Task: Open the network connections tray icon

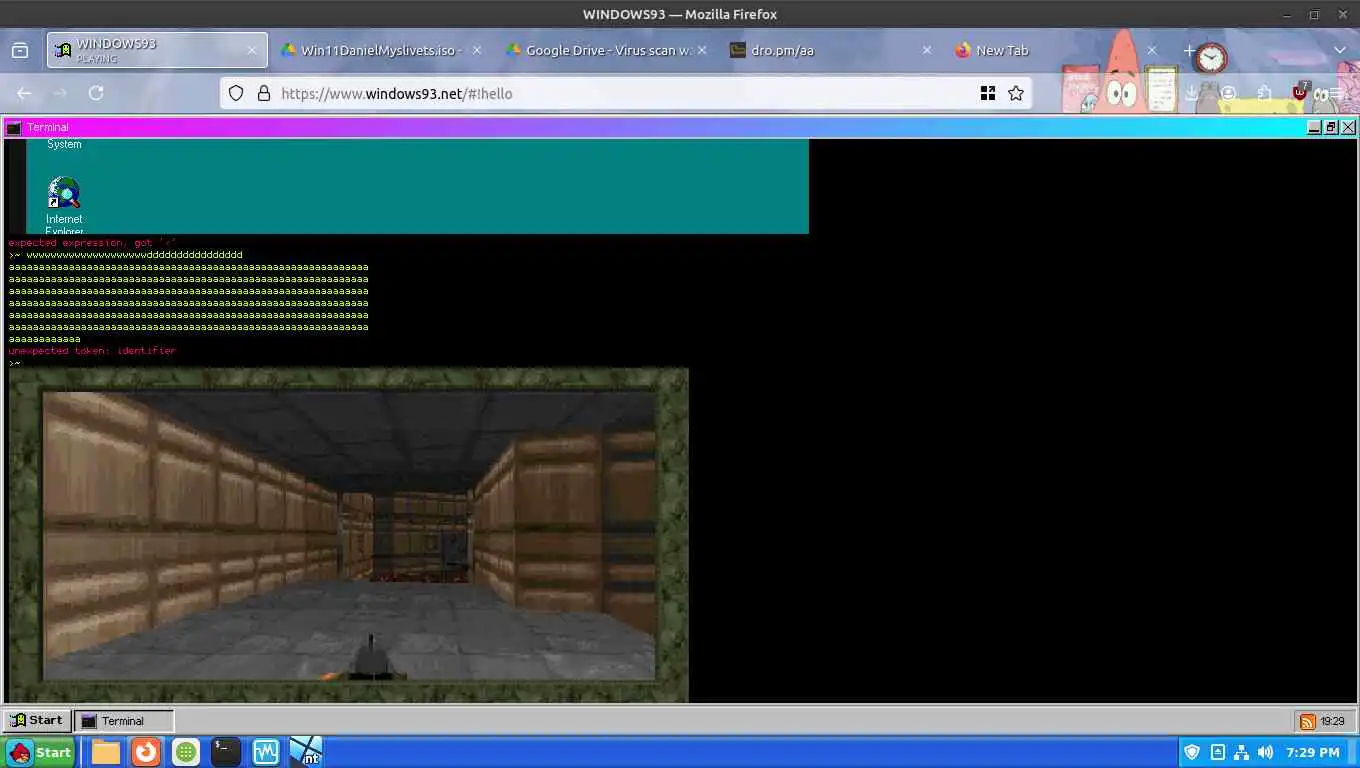Action: (1241, 752)
